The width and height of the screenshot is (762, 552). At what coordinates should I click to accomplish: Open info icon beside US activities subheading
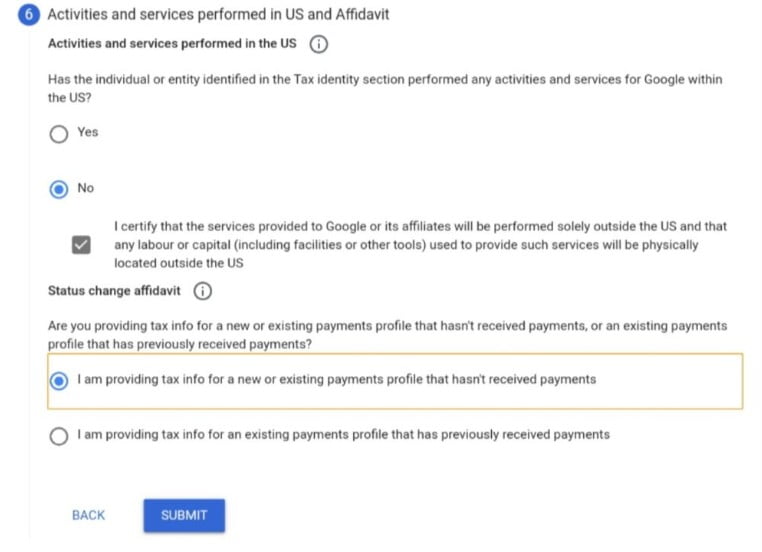pyautogui.click(x=319, y=44)
